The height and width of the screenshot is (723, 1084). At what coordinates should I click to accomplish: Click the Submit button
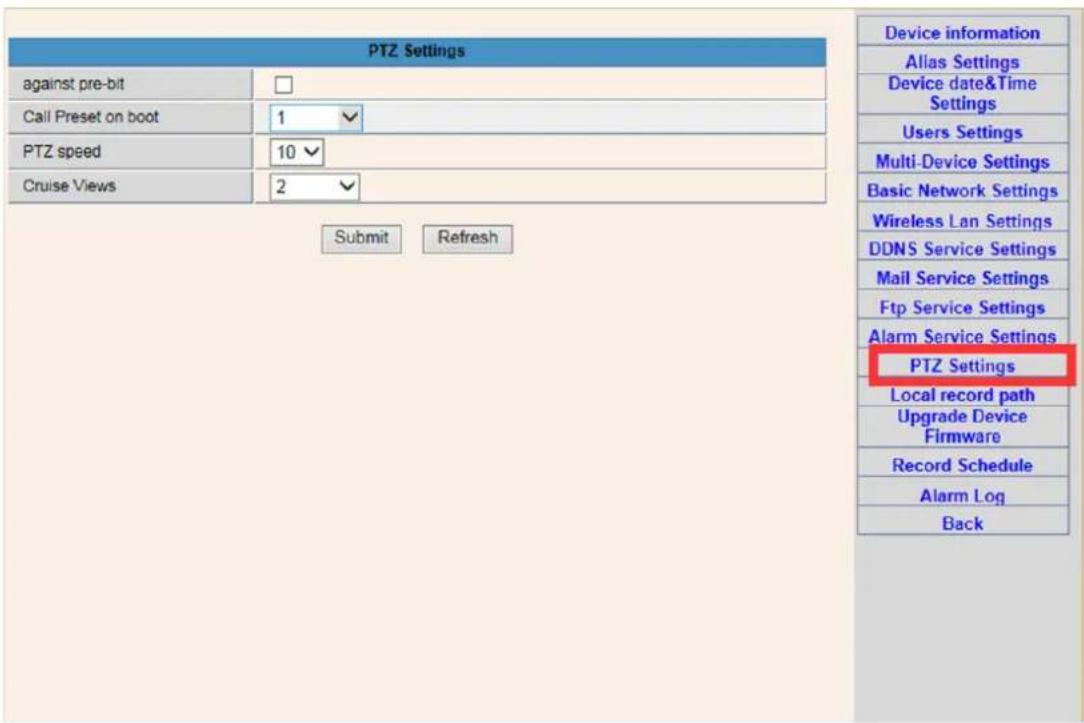pos(361,238)
